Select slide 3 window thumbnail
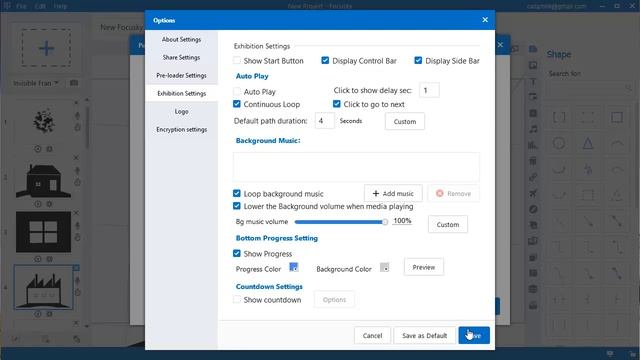The image size is (640, 360). 43,232
